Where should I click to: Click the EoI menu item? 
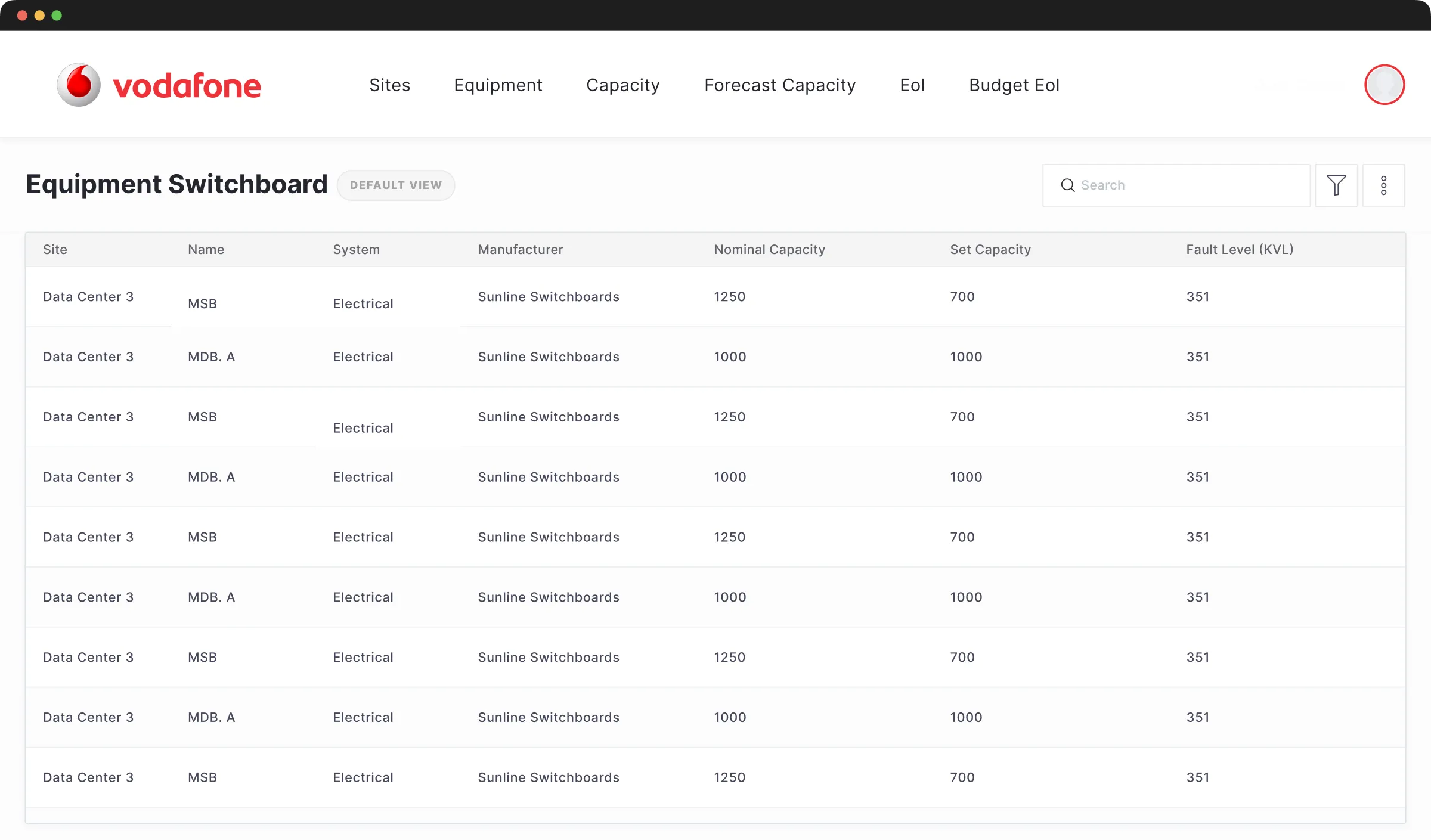tap(912, 85)
